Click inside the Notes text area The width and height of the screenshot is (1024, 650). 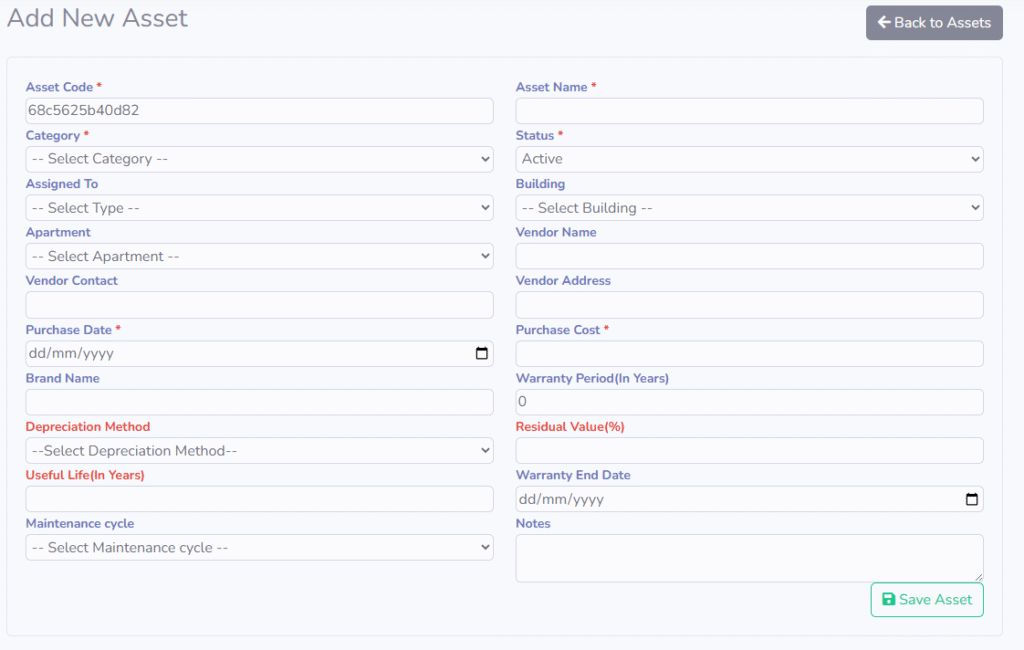click(x=749, y=558)
